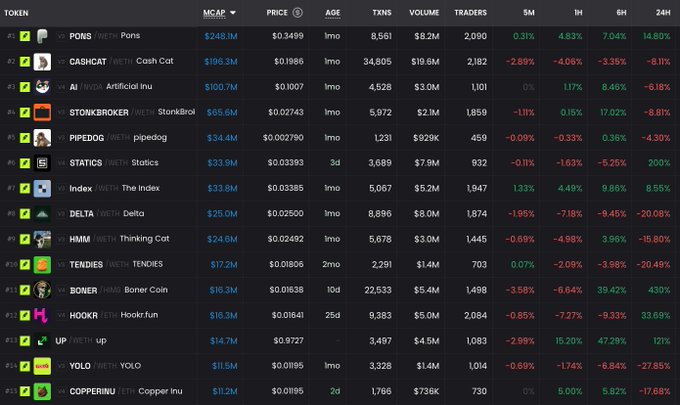Screen dimensions: 680x405
Task: Click AI market cap $100.7M
Action: tap(221, 87)
